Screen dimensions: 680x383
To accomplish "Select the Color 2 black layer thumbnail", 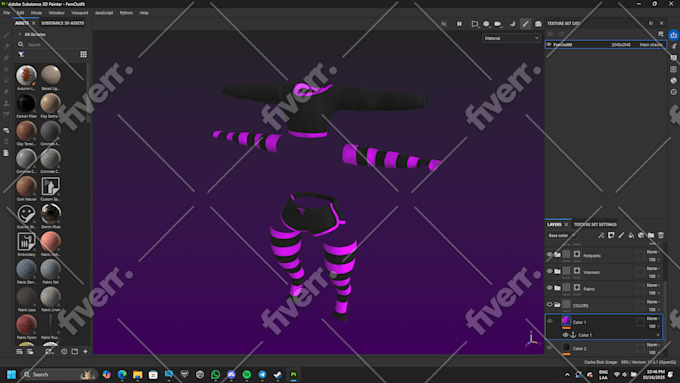I will 566,347.
